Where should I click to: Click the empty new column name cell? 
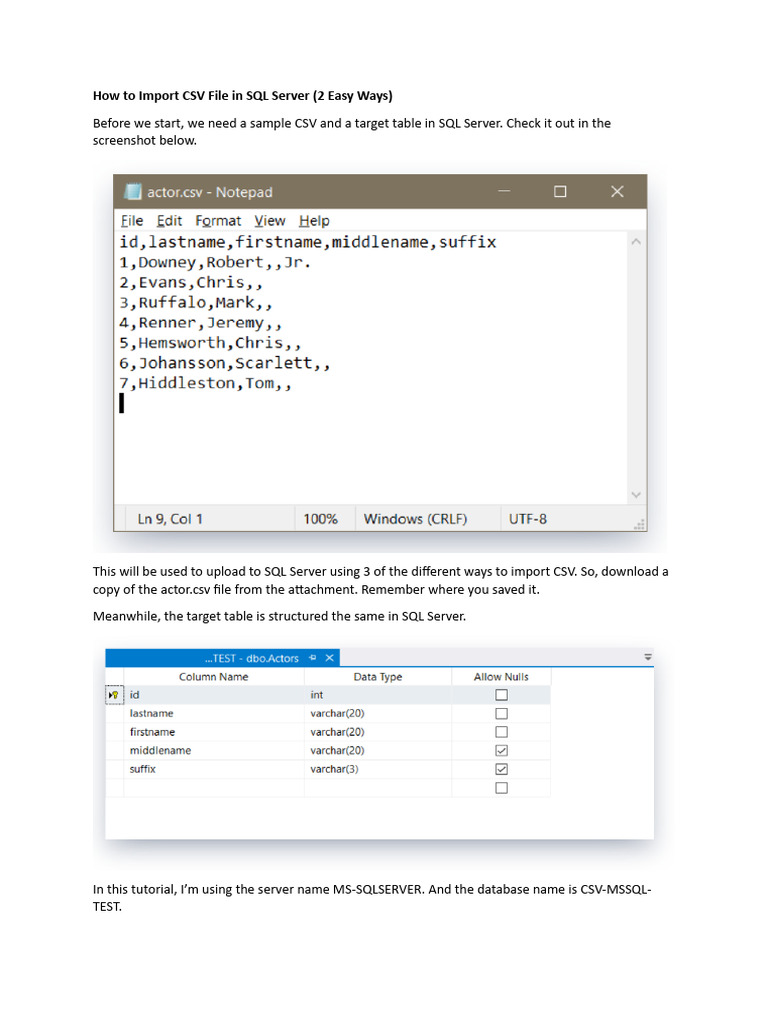point(213,788)
